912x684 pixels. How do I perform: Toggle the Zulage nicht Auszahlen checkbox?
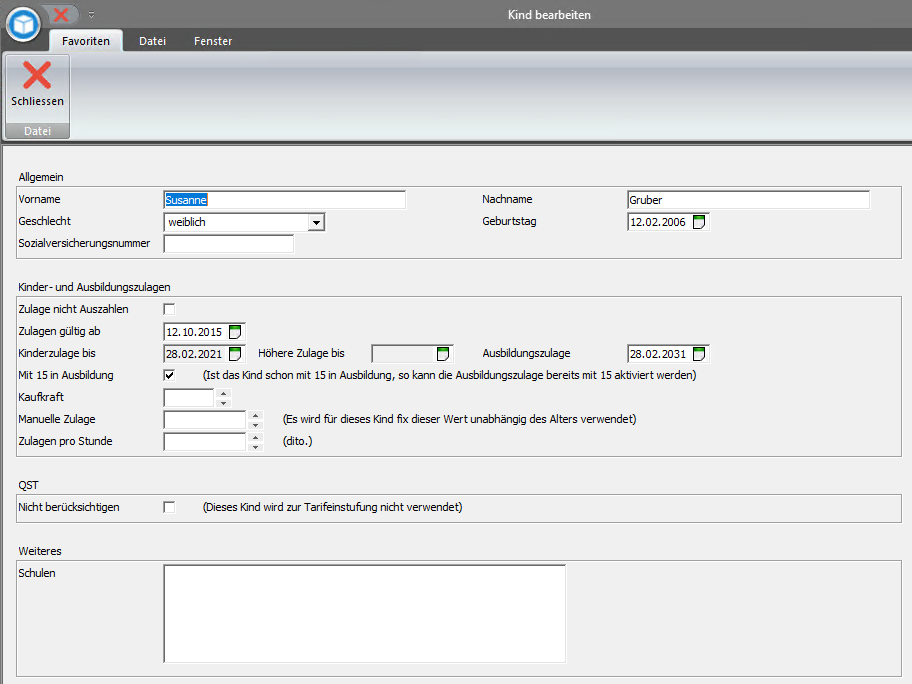[x=169, y=309]
